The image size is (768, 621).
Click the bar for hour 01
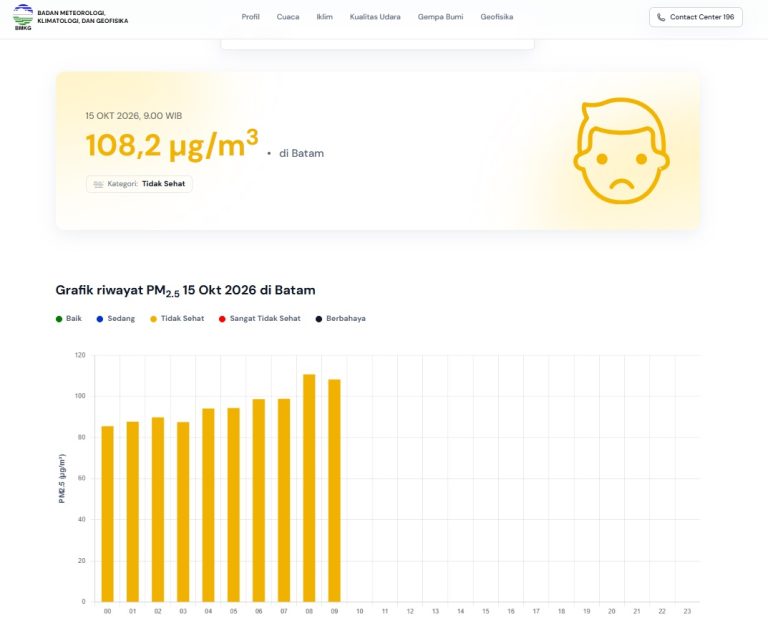pyautogui.click(x=133, y=511)
